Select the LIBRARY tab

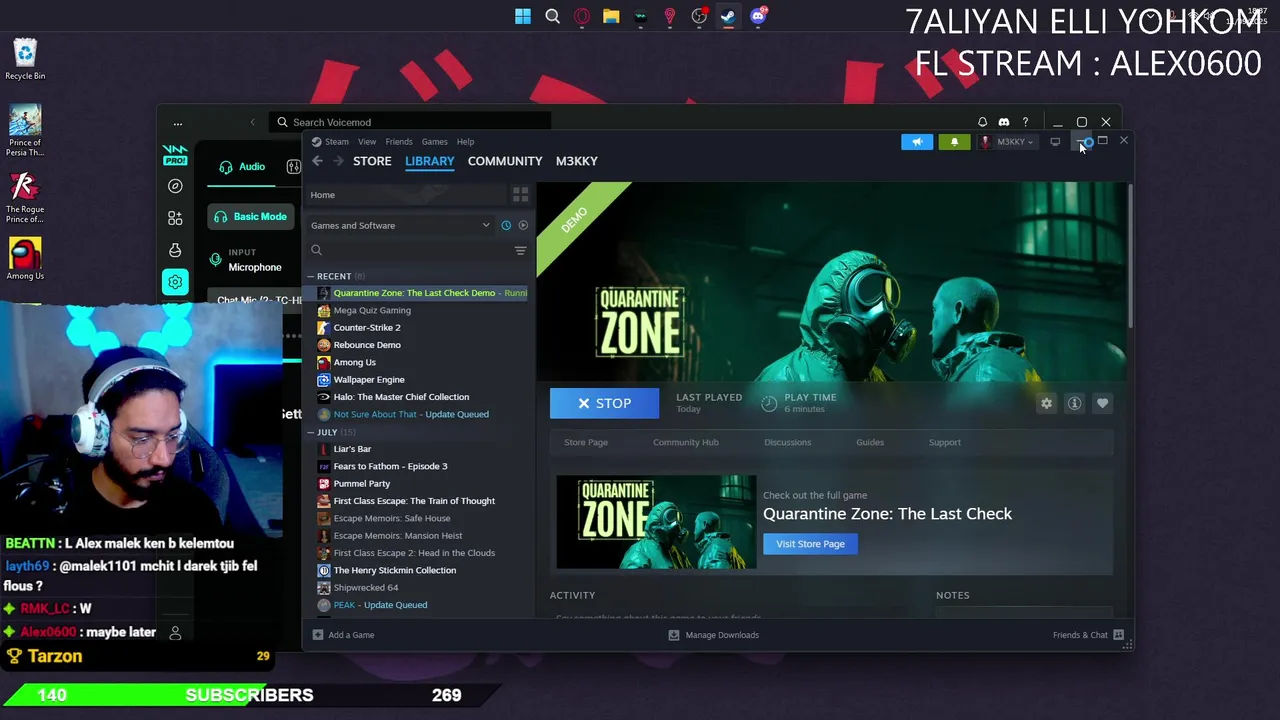point(429,161)
